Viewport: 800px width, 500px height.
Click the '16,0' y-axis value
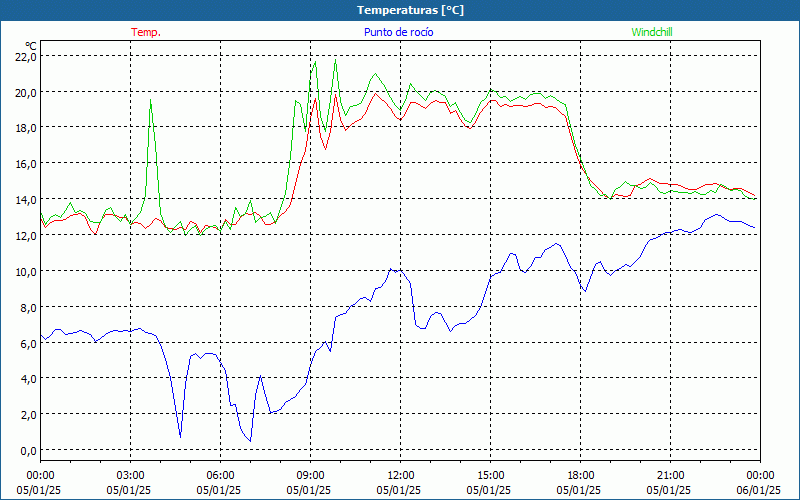pos(26,164)
